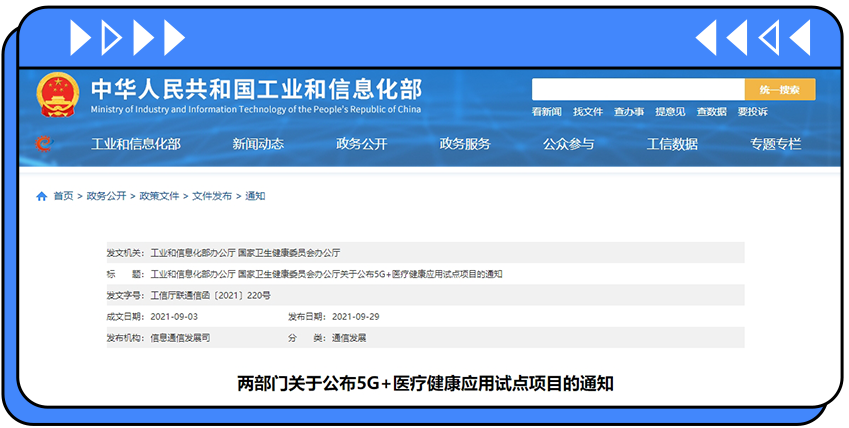Select the 工业和信息化部 navigation menu

coord(136,144)
